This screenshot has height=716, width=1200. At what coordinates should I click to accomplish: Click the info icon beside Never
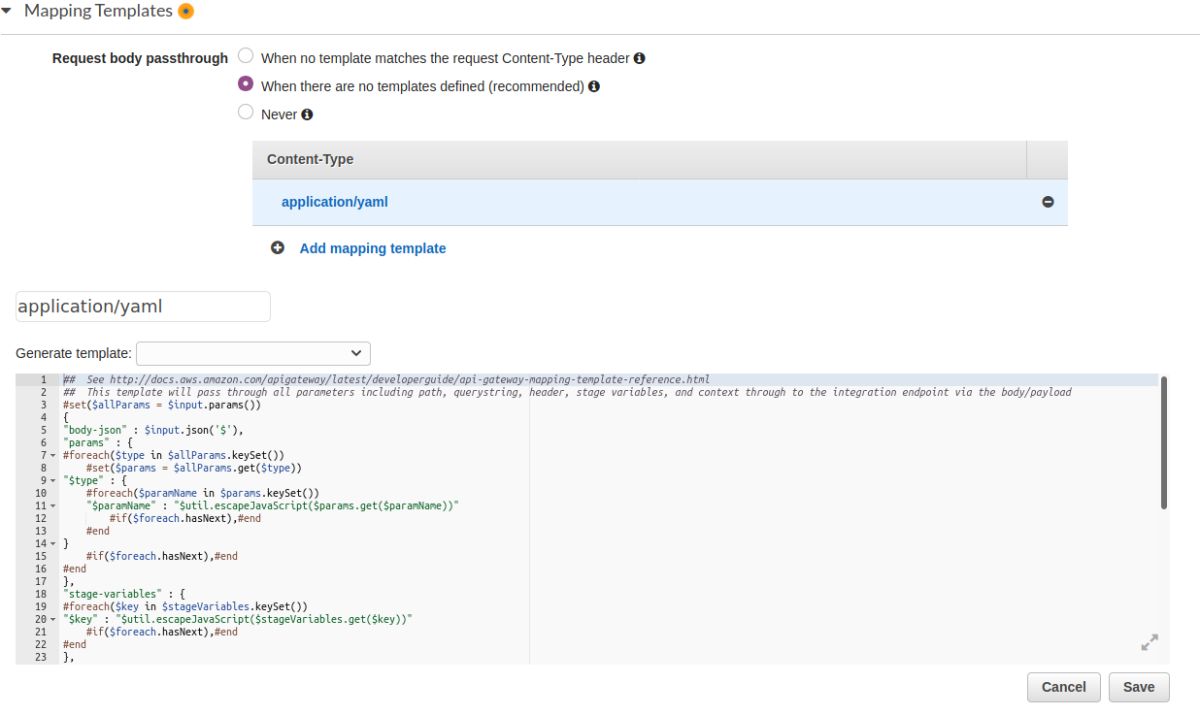coord(307,114)
